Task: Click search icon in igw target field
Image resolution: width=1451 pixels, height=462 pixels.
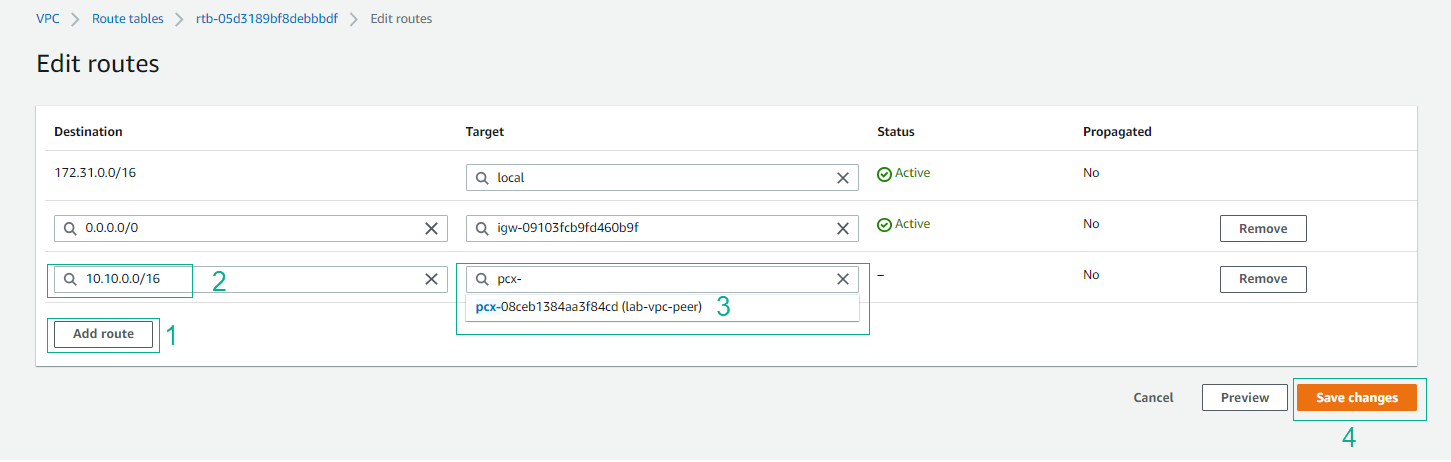Action: pyautogui.click(x=483, y=228)
